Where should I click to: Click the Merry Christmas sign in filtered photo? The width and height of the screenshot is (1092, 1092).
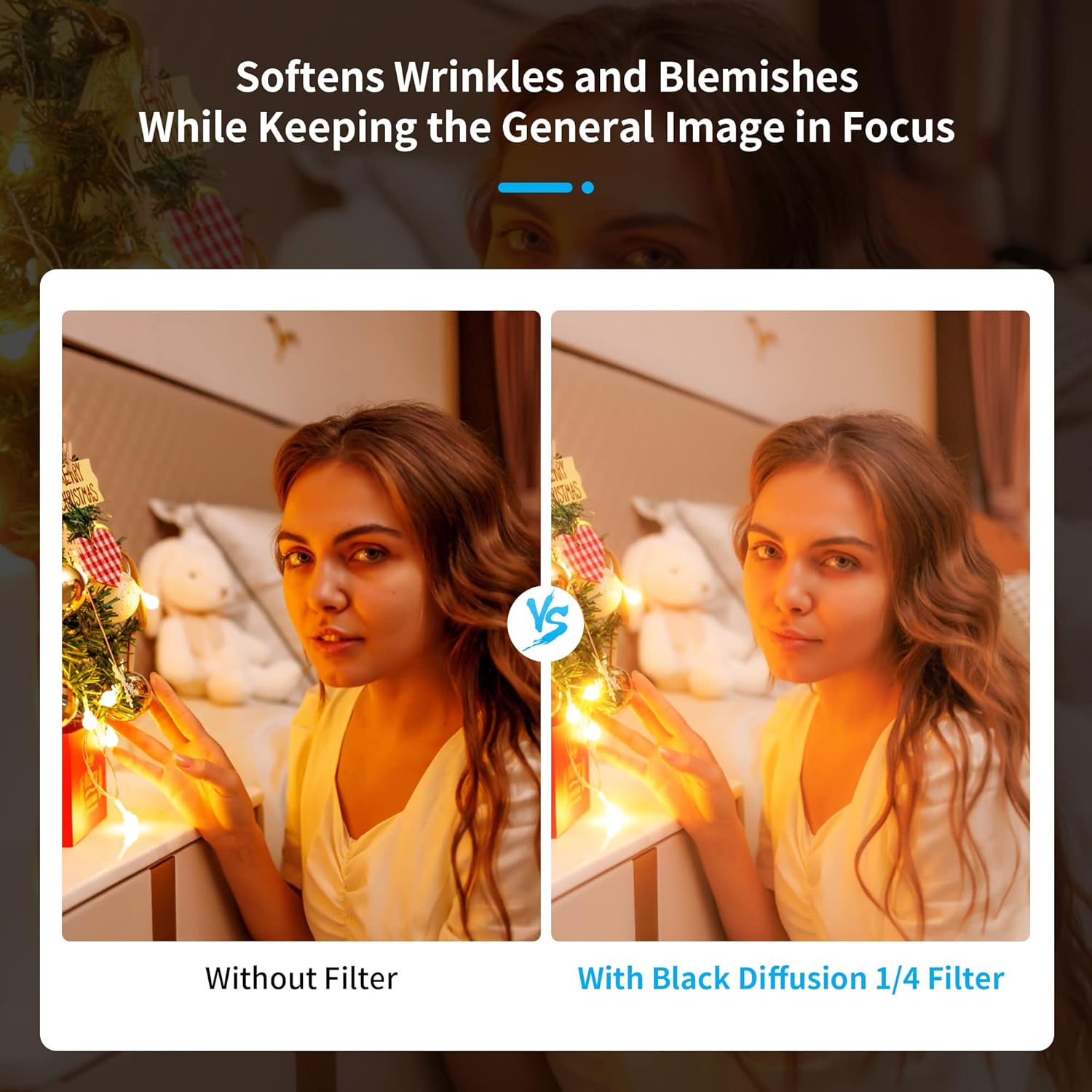[x=566, y=480]
